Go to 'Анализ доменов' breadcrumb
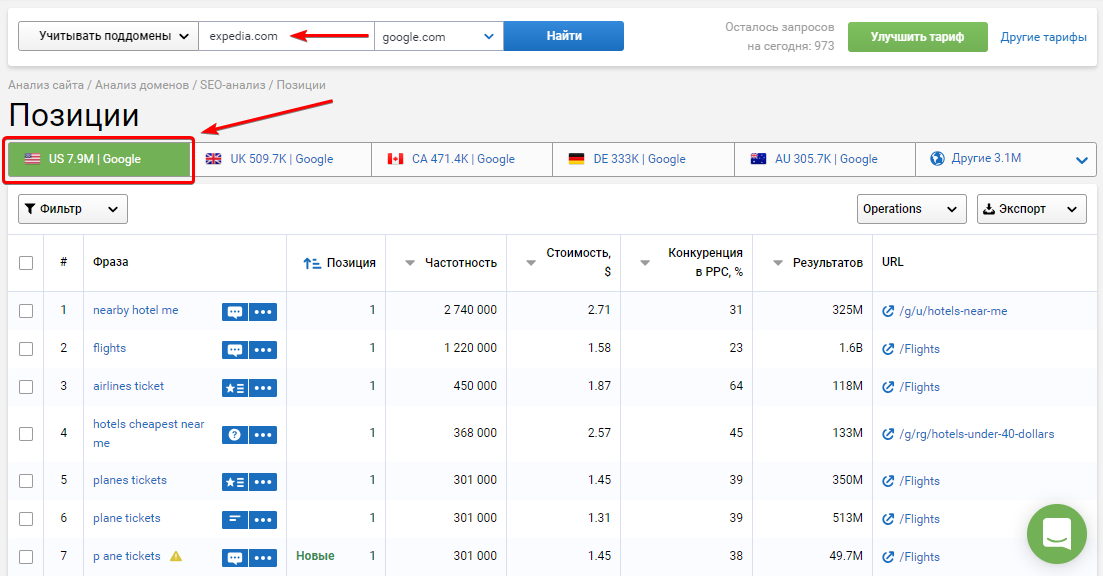 click(142, 85)
